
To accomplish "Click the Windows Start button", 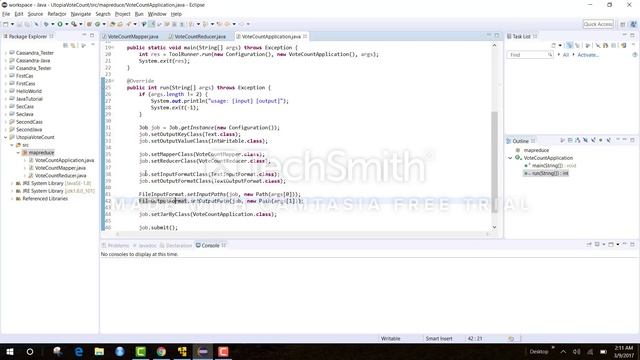I will click(9, 351).
